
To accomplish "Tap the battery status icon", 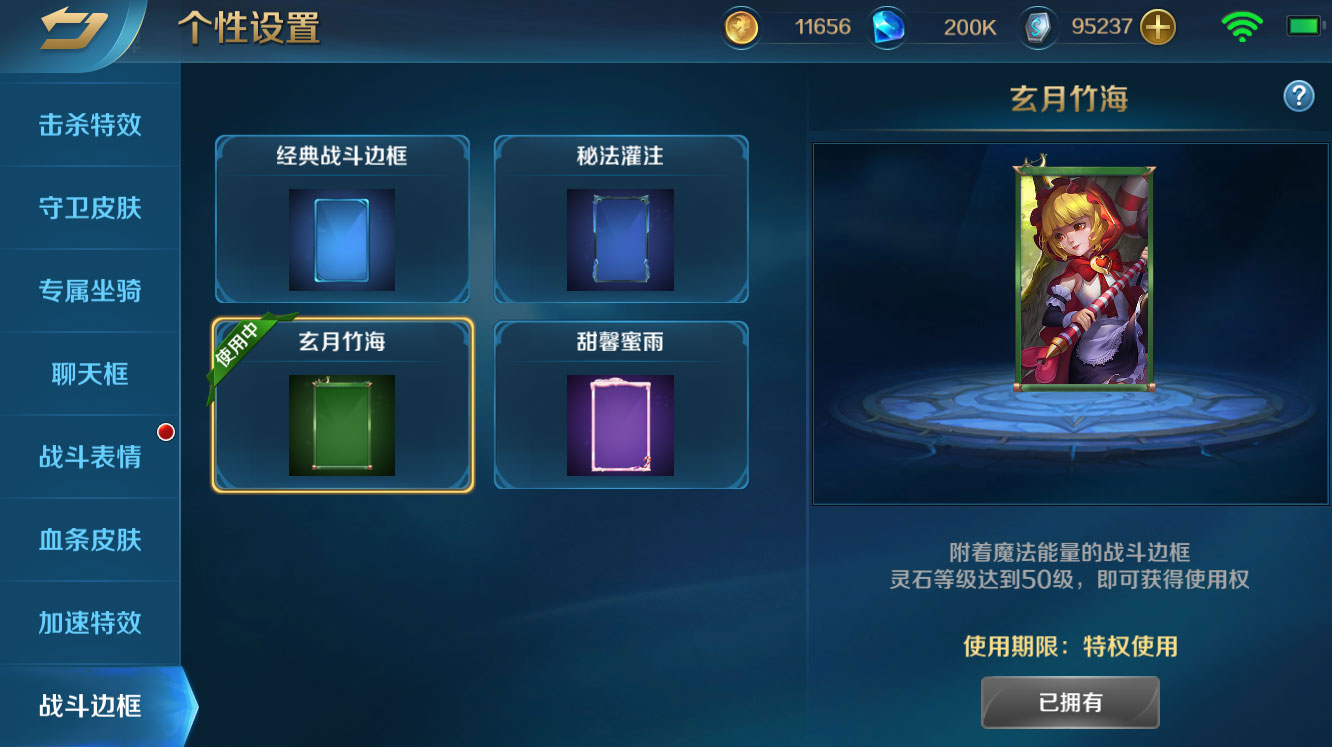I will (x=1304, y=27).
